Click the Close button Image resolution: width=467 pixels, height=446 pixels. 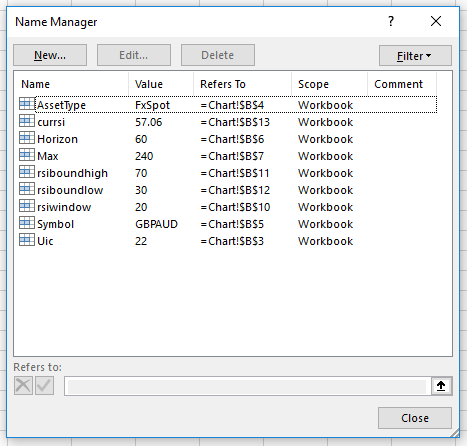click(x=415, y=418)
